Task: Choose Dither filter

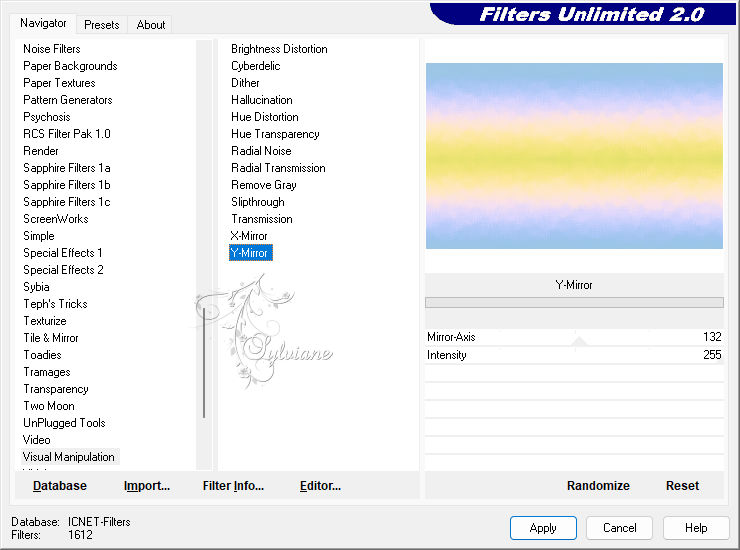Action: point(245,83)
